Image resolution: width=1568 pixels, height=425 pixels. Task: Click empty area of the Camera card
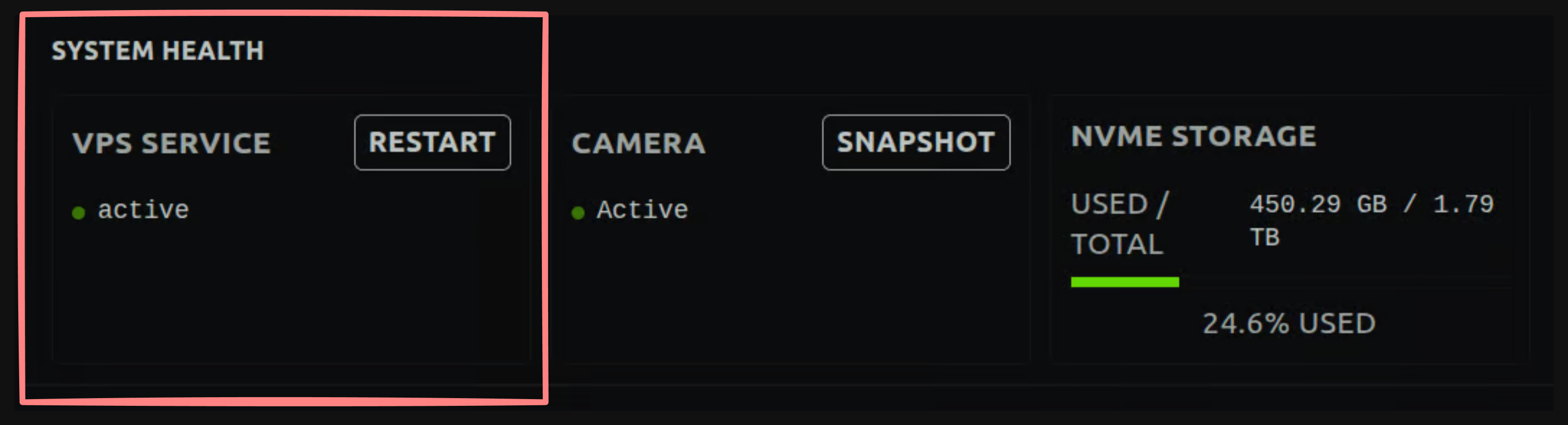pyautogui.click(x=791, y=292)
